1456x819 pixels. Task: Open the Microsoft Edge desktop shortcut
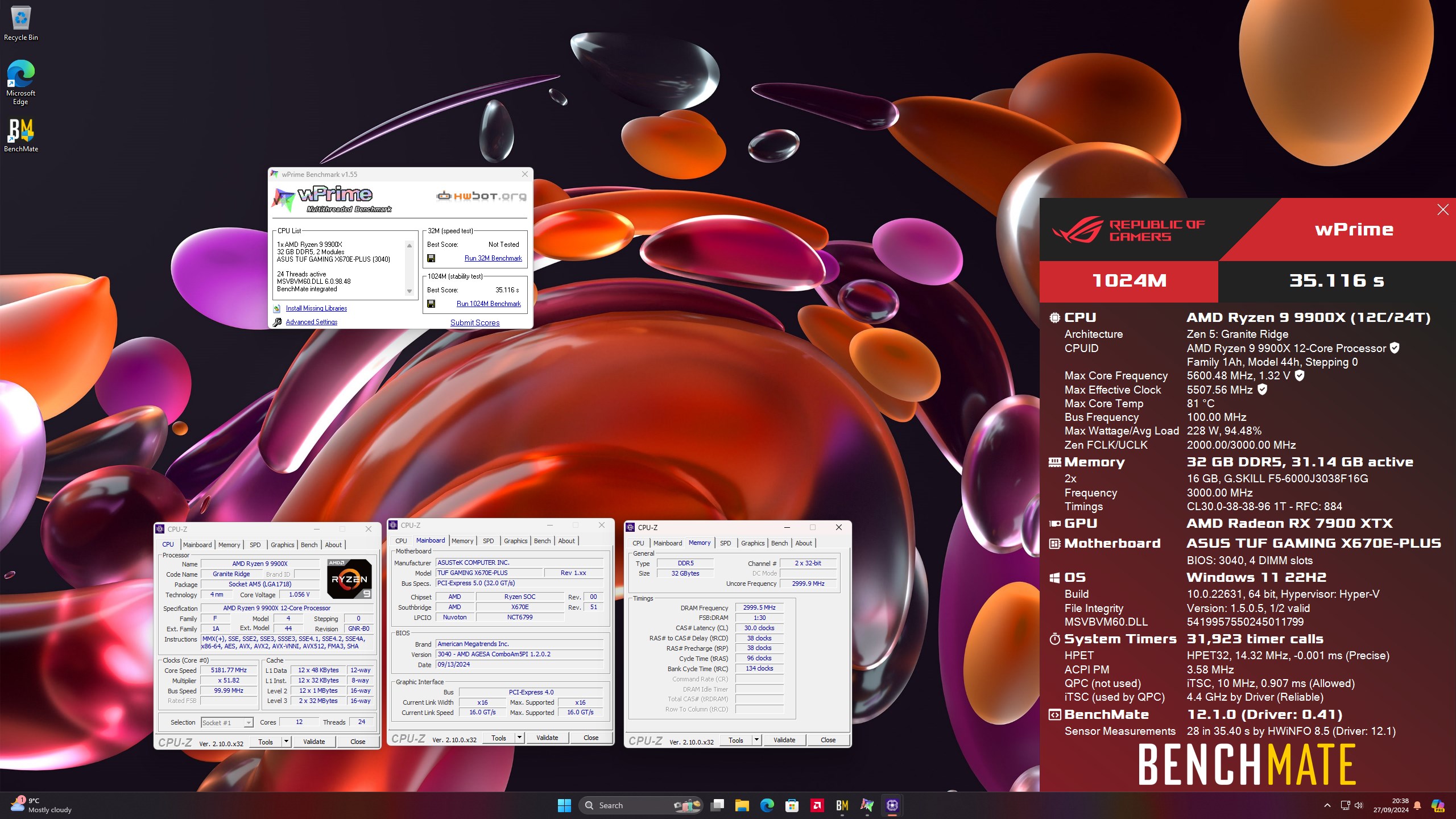(x=21, y=82)
